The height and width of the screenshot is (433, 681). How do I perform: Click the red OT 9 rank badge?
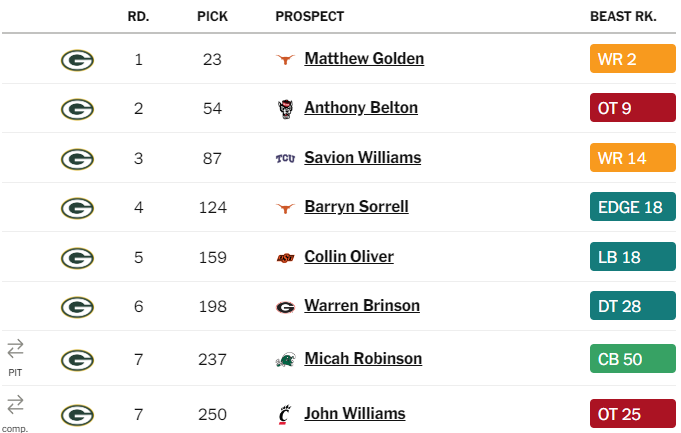633,108
